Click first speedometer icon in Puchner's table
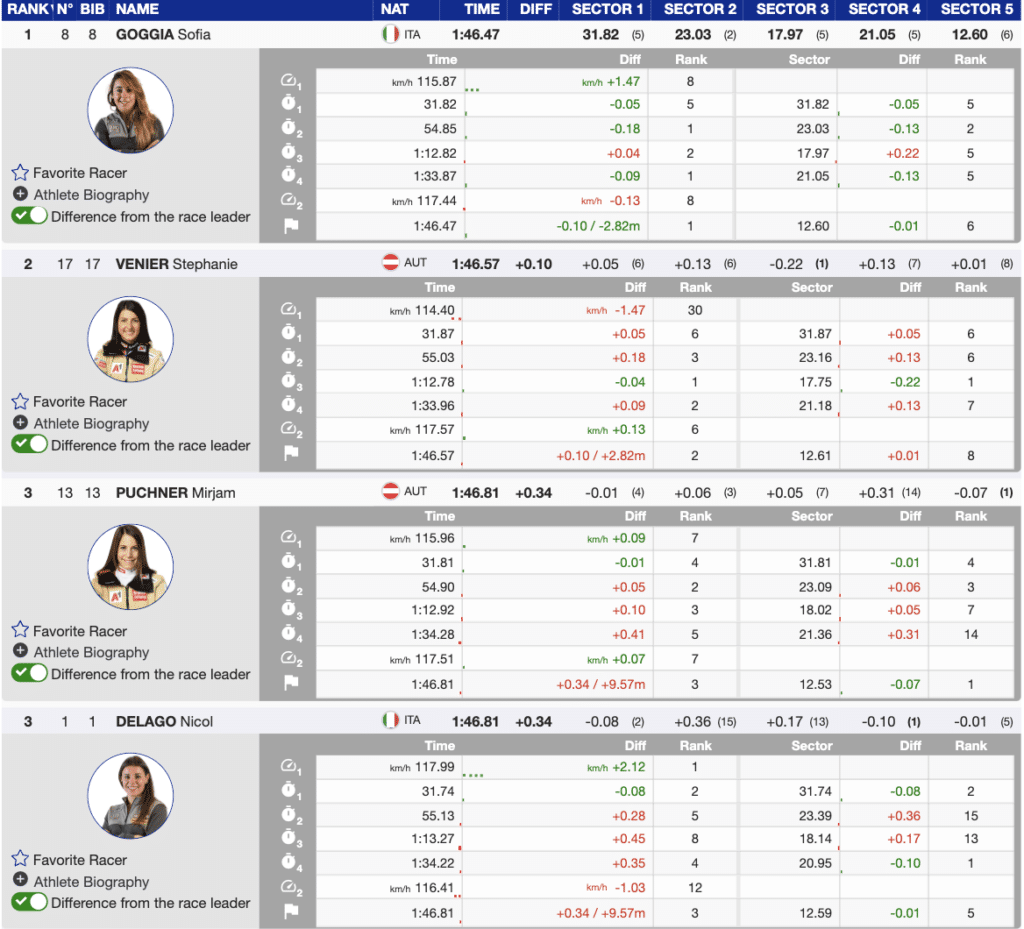The width and height of the screenshot is (1024, 929). pyautogui.click(x=291, y=540)
